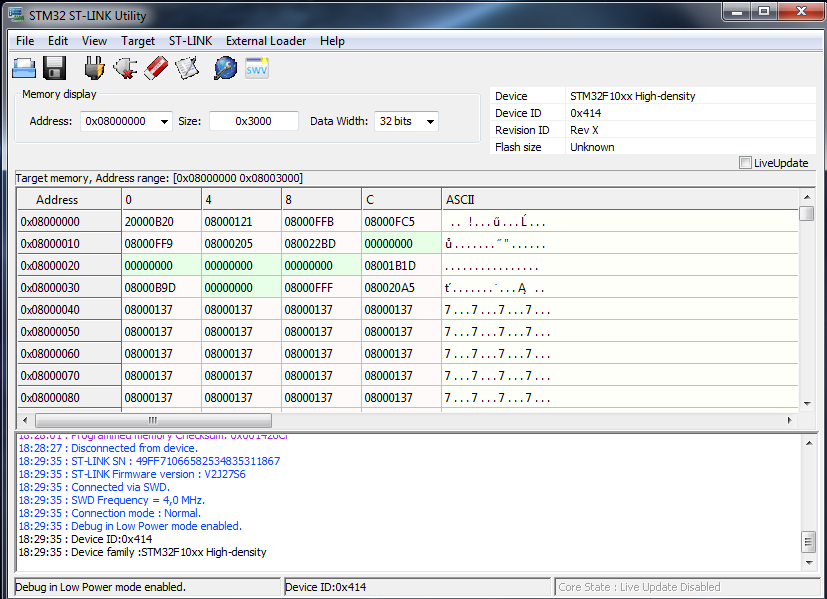827x599 pixels.
Task: Open the External Loader menu
Action: (266, 41)
